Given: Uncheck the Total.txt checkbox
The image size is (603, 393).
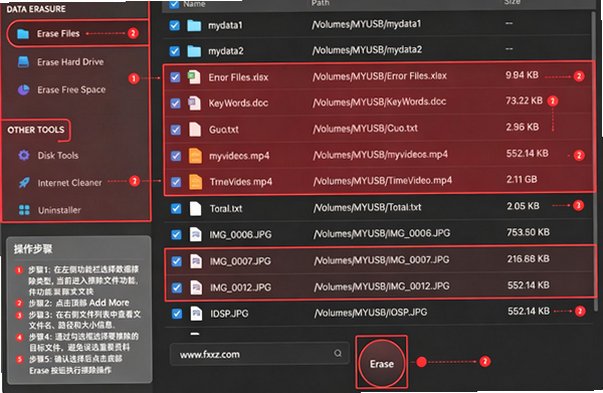Looking at the screenshot, I should [x=176, y=208].
